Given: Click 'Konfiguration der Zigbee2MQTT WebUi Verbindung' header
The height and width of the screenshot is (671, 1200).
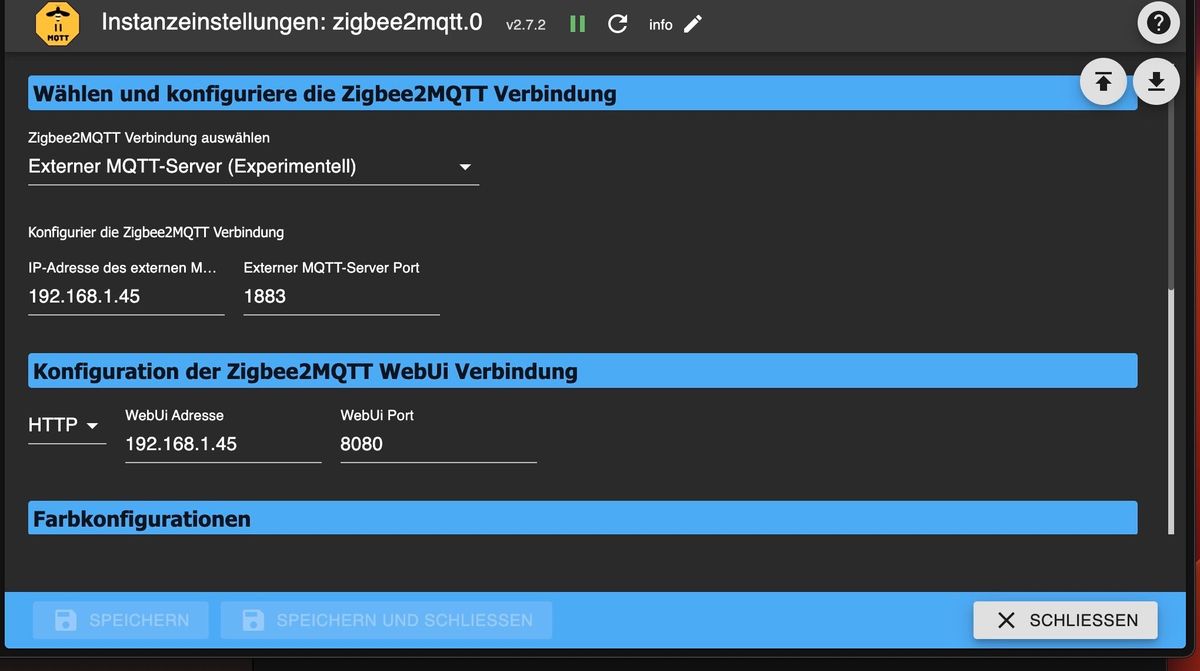Looking at the screenshot, I should [x=582, y=371].
